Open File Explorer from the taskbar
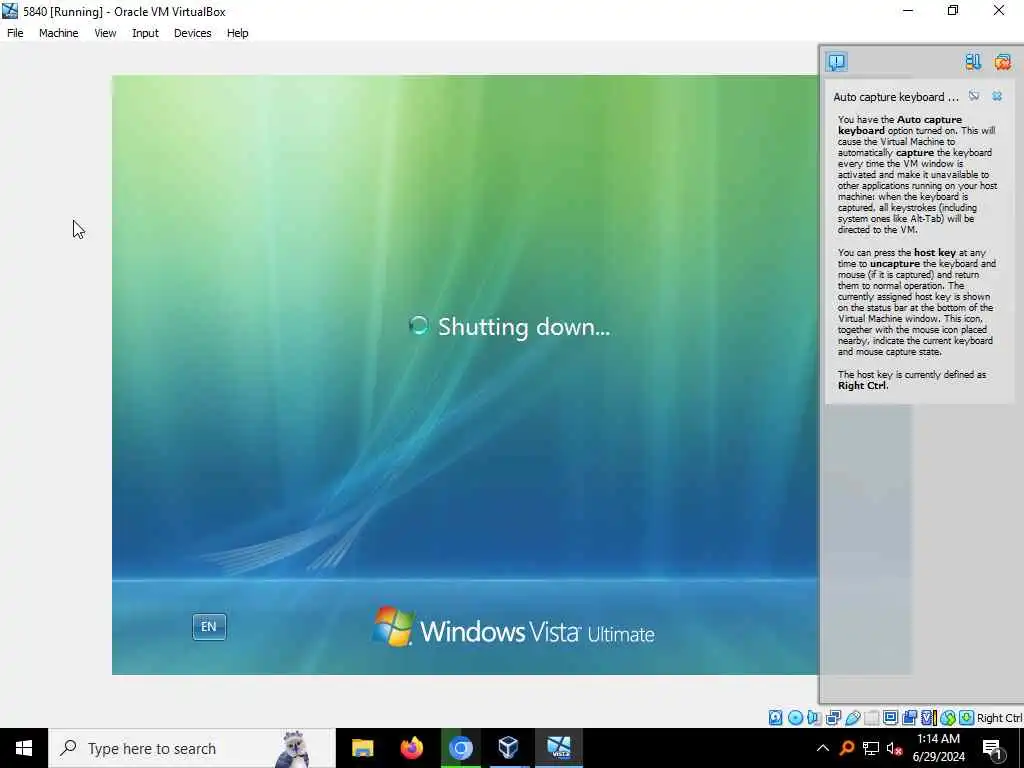This screenshot has height=768, width=1024. point(362,748)
